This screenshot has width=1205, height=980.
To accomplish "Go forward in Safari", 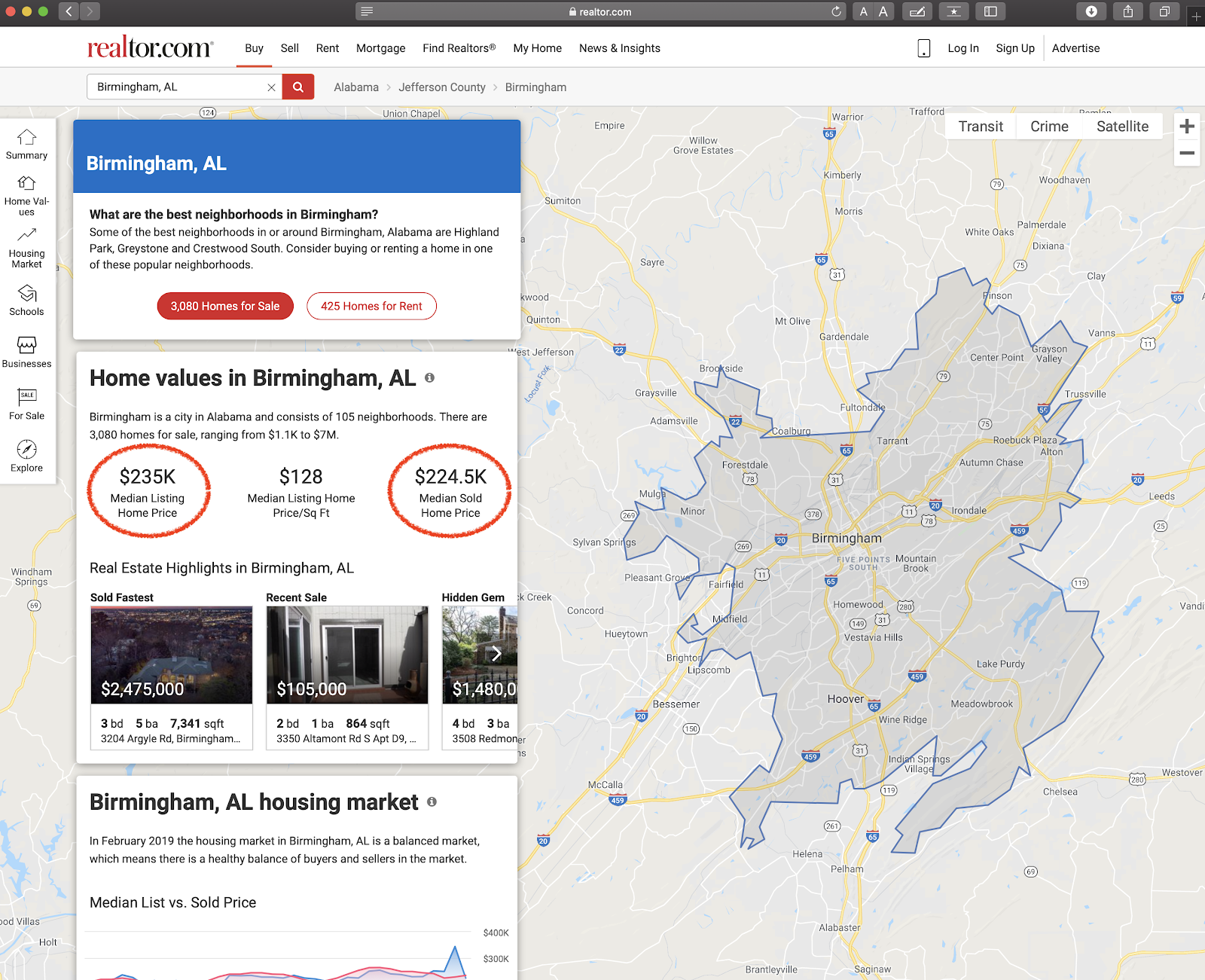I will [x=90, y=11].
